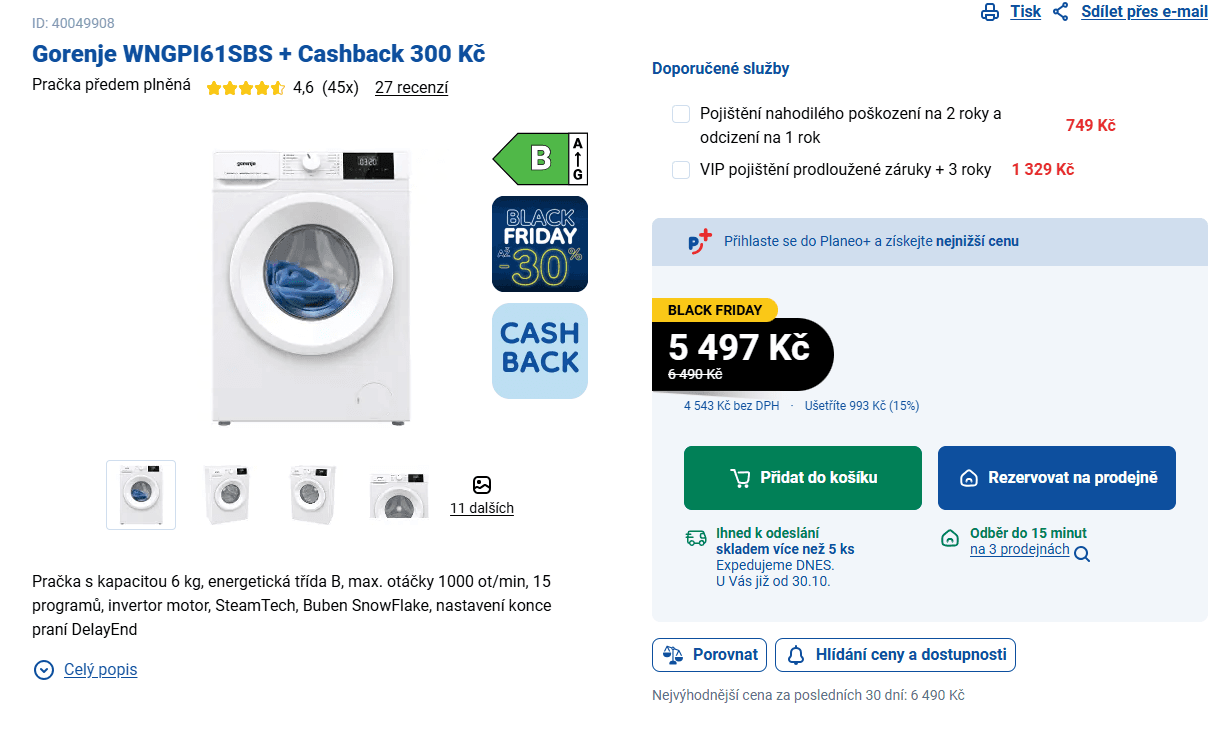Click the Black Friday -30% badge
The height and width of the screenshot is (733, 1219).
point(539,243)
